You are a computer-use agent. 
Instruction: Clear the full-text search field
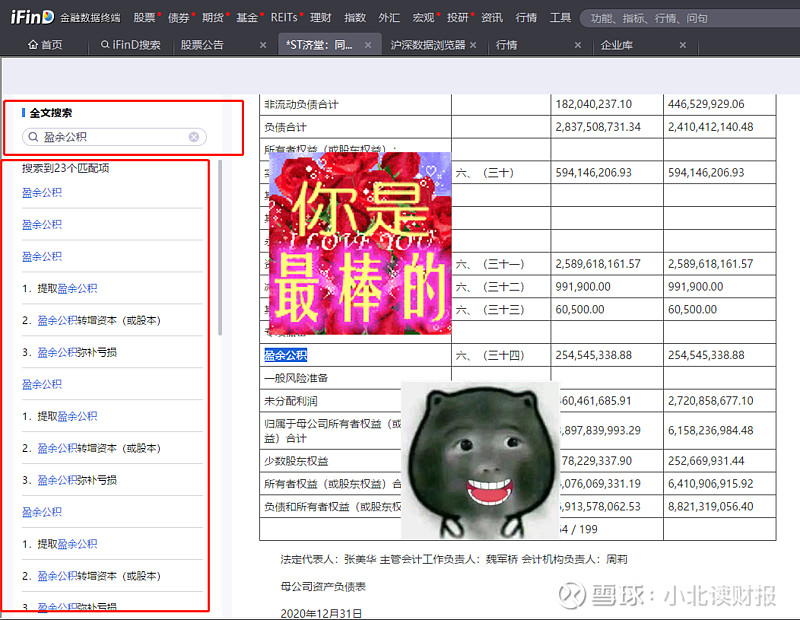click(194, 137)
